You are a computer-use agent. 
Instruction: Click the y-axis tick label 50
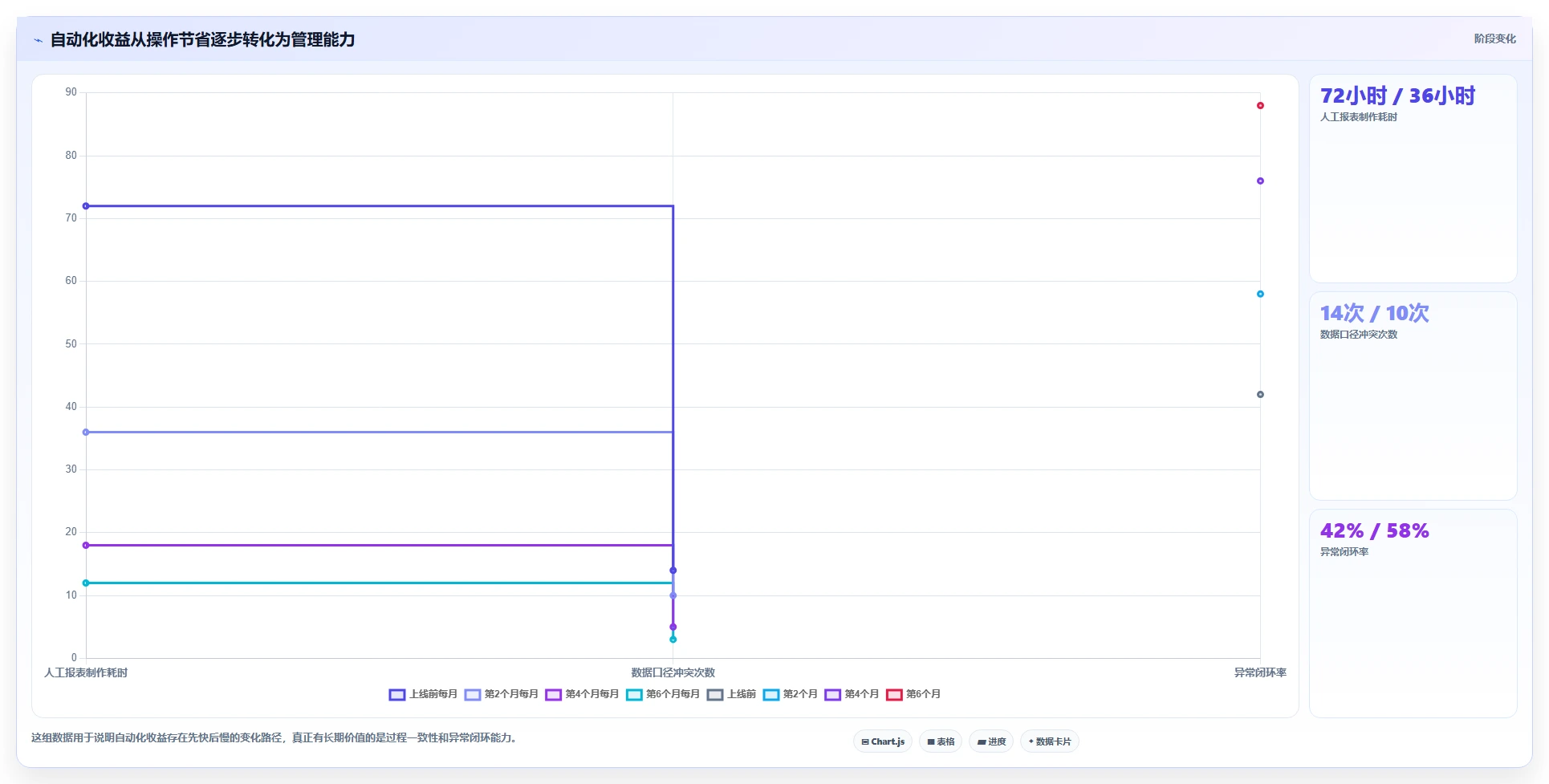tap(71, 344)
